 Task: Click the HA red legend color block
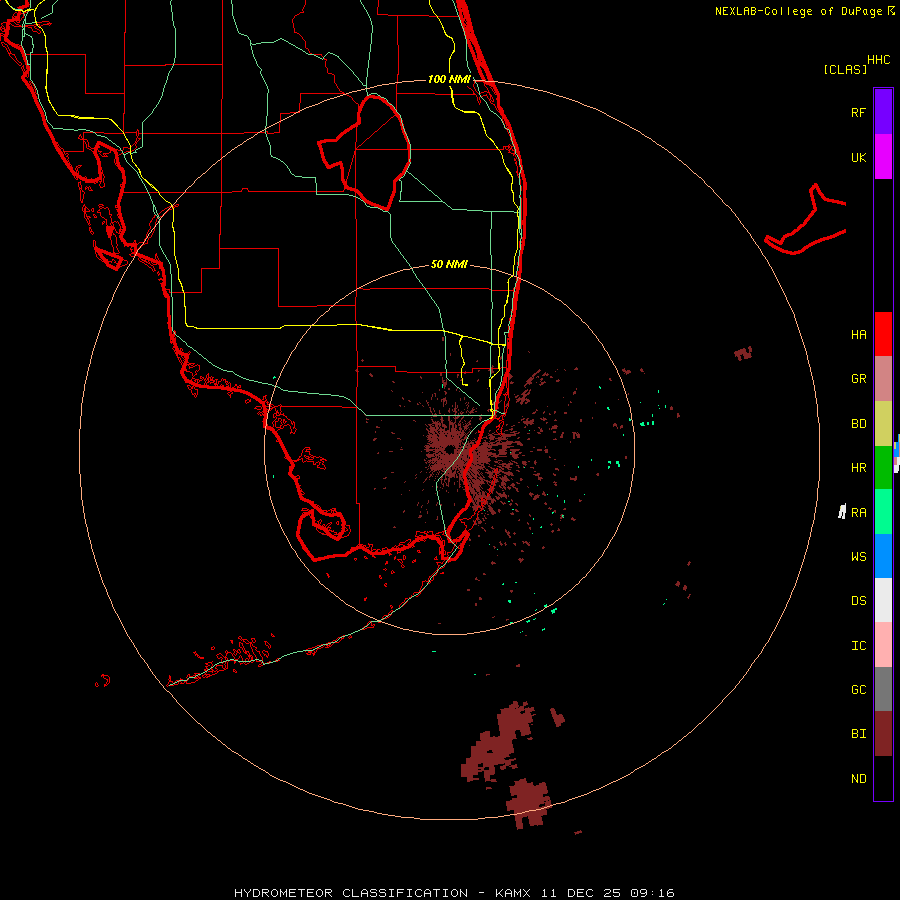pos(883,334)
